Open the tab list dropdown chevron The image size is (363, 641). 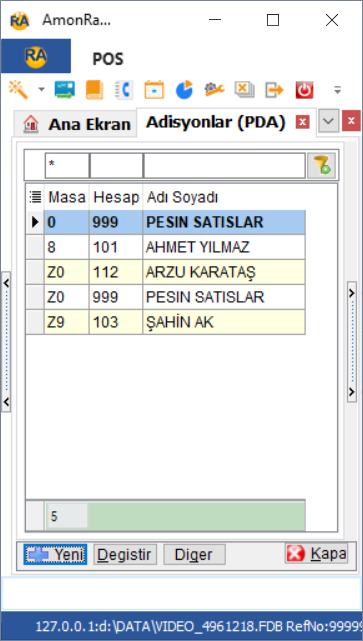pos(329,121)
